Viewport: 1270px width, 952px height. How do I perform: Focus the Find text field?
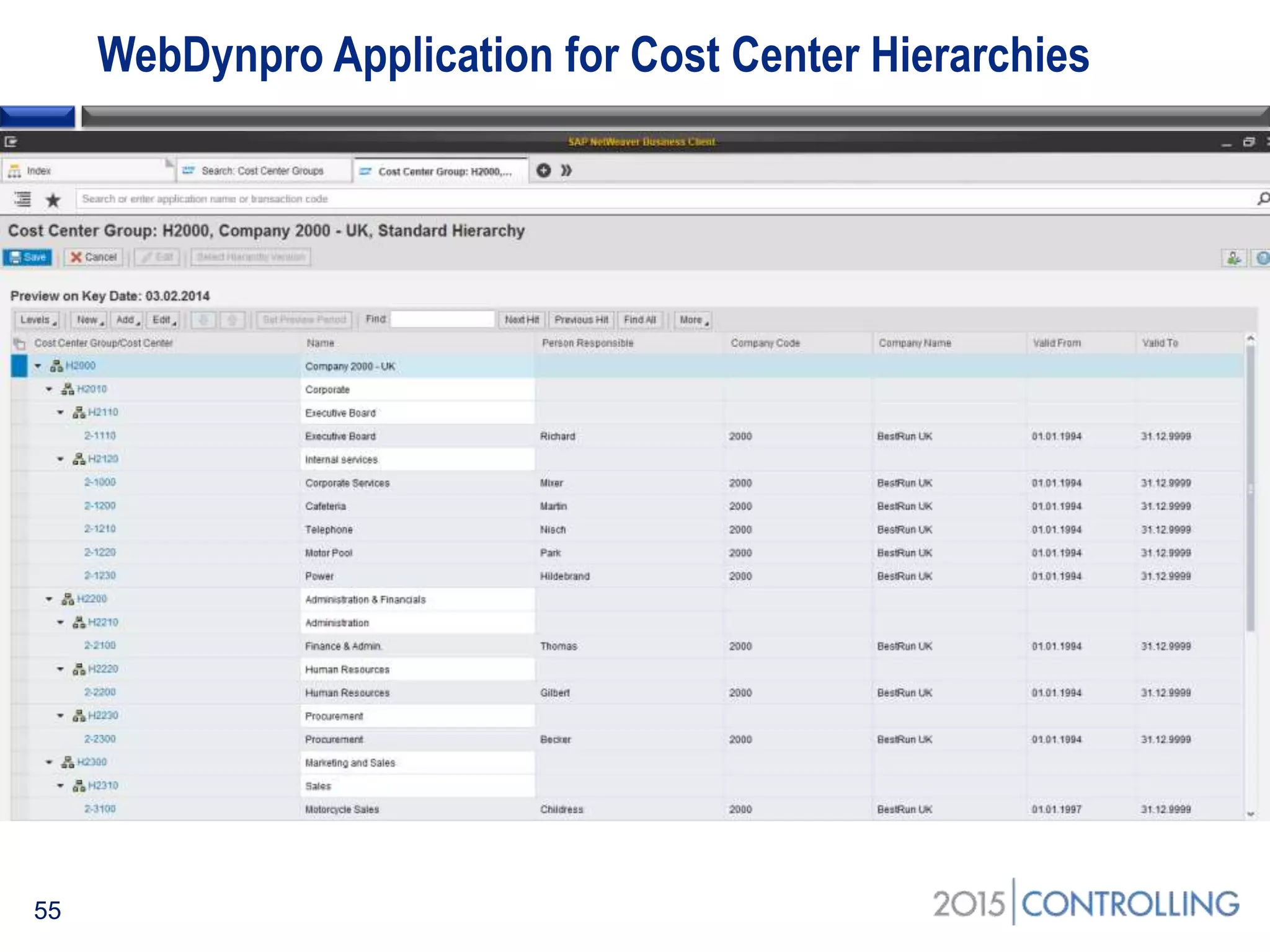[443, 320]
